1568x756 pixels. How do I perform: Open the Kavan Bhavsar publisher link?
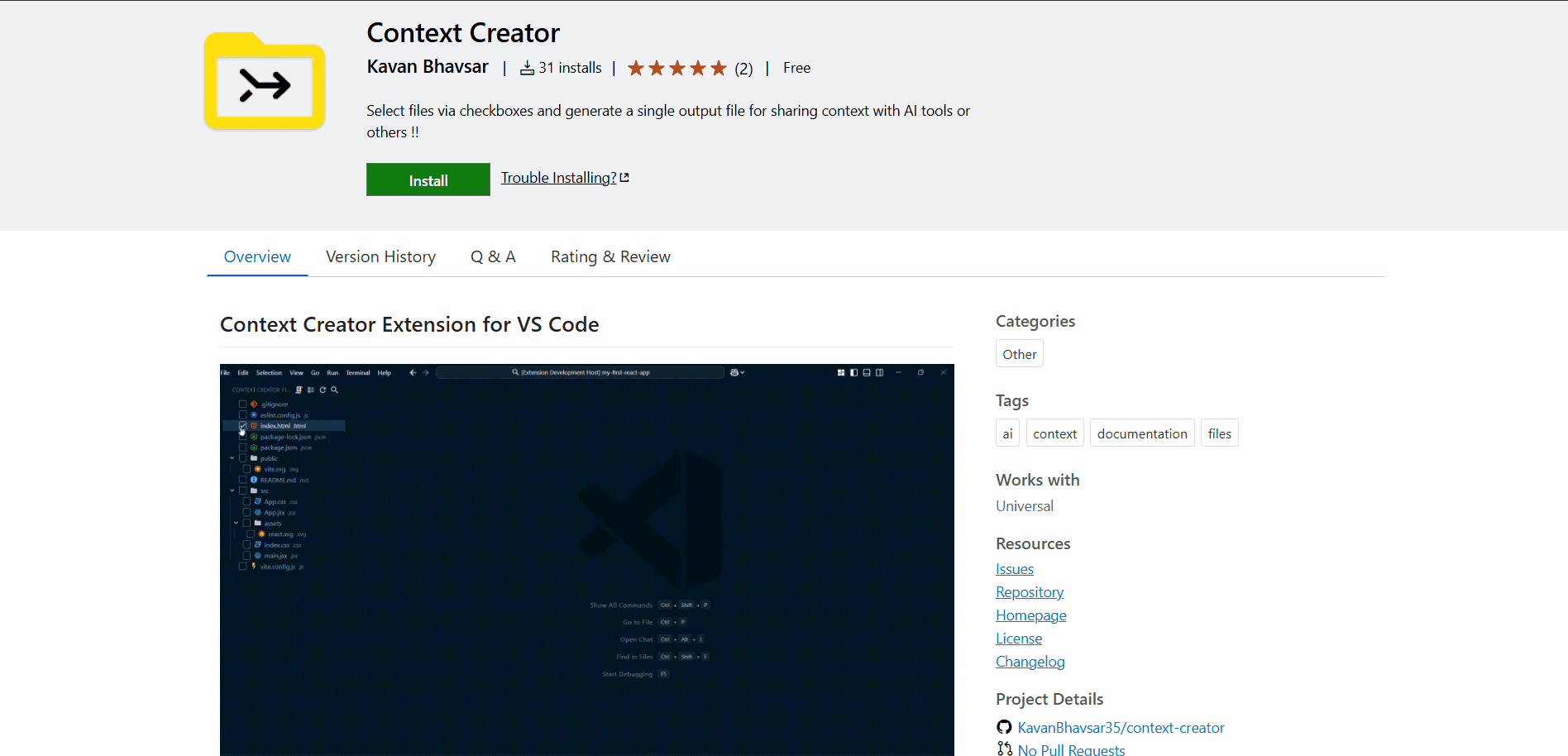tap(428, 67)
